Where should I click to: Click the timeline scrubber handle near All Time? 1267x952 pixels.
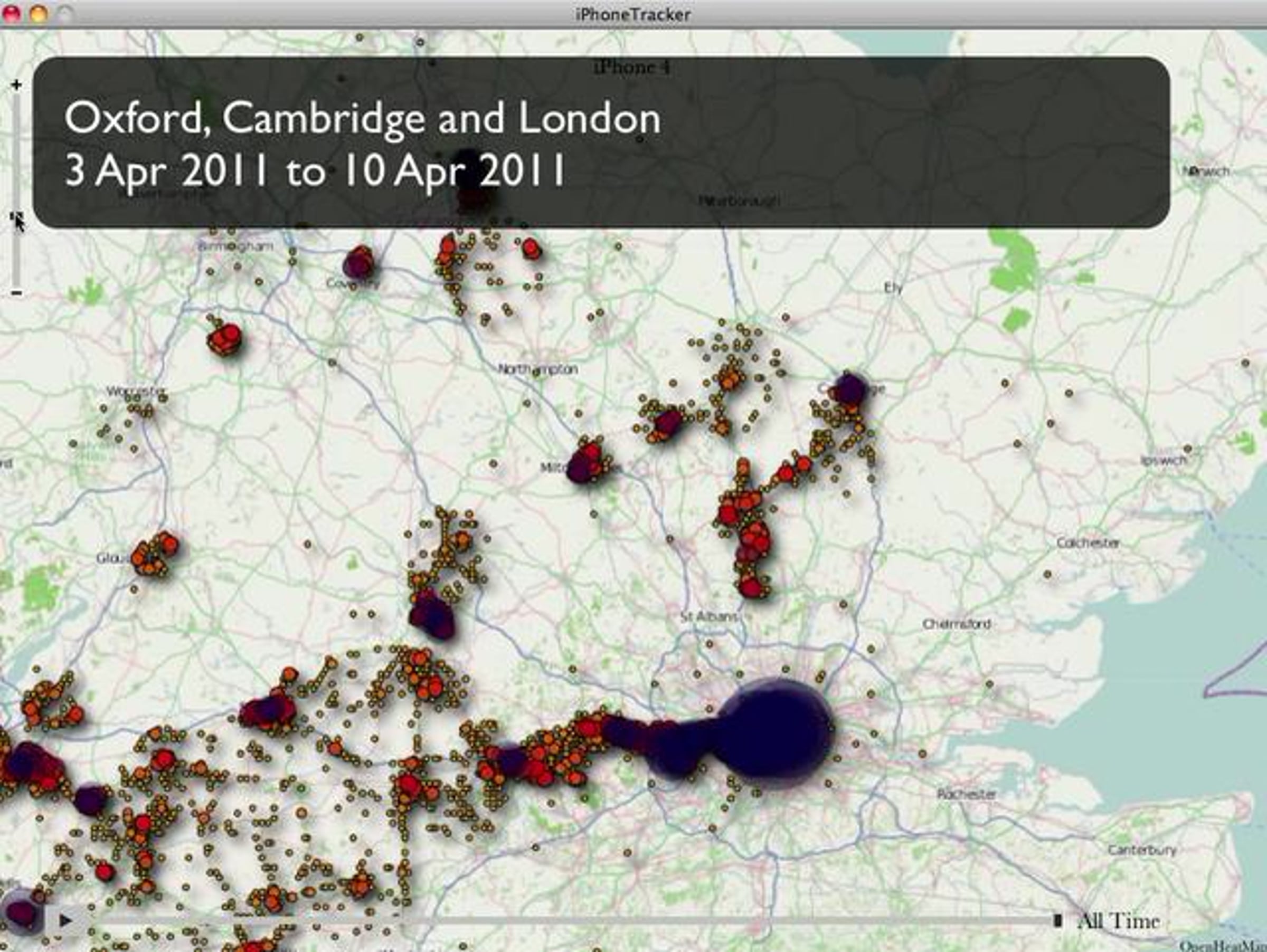point(1057,920)
